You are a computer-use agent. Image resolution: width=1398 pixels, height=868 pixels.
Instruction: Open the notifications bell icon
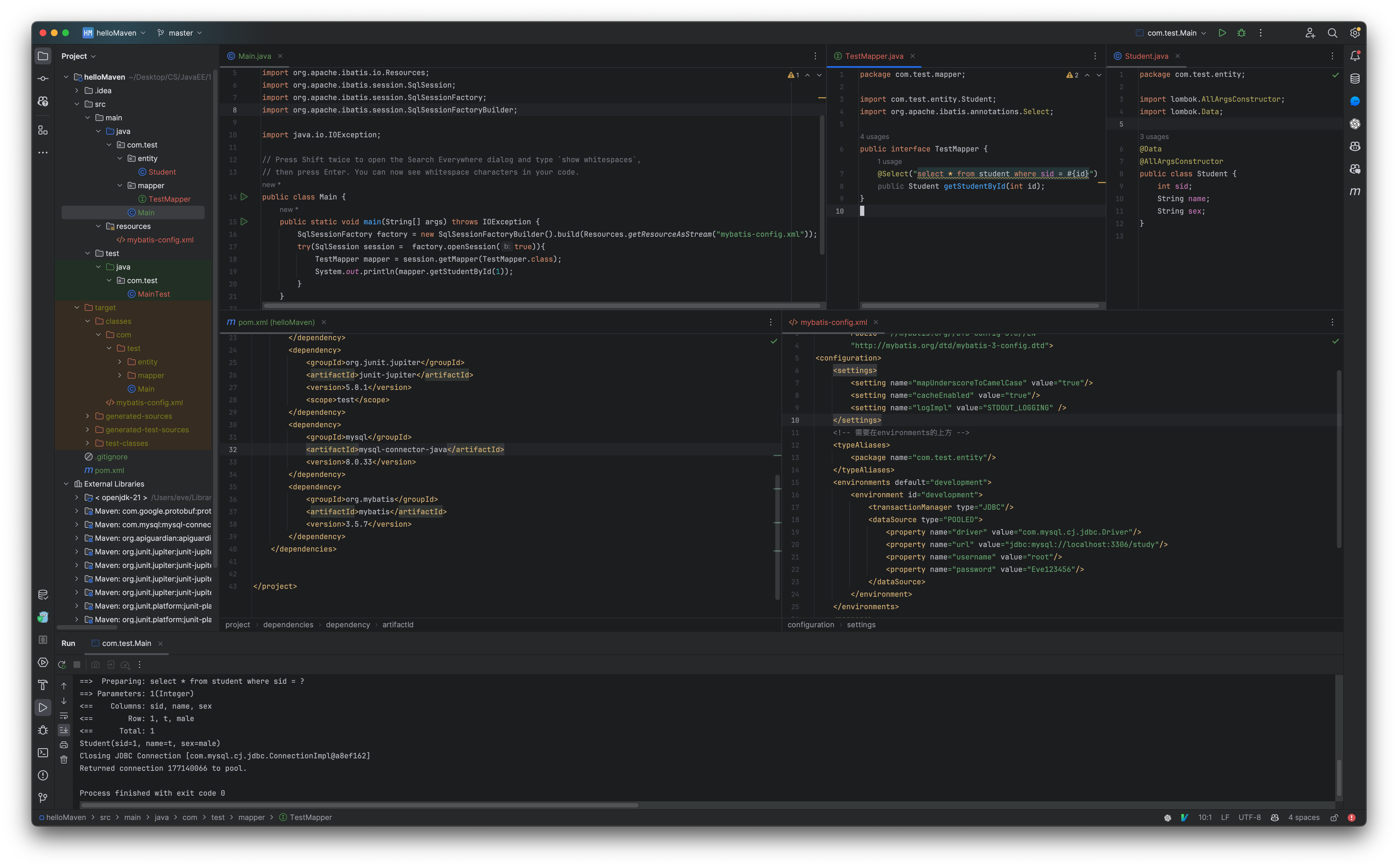[1356, 56]
